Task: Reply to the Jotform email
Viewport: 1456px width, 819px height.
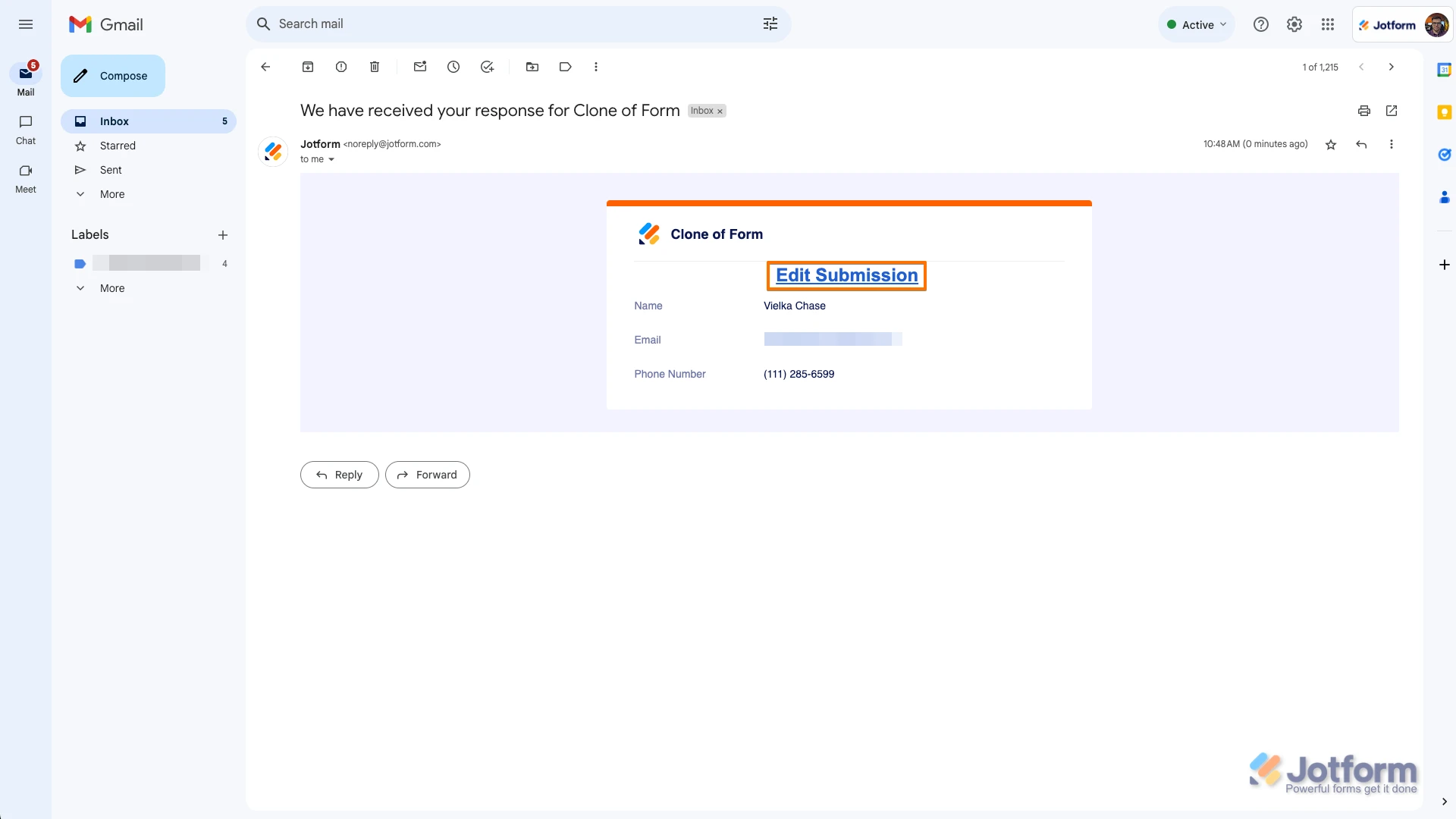Action: tap(339, 475)
